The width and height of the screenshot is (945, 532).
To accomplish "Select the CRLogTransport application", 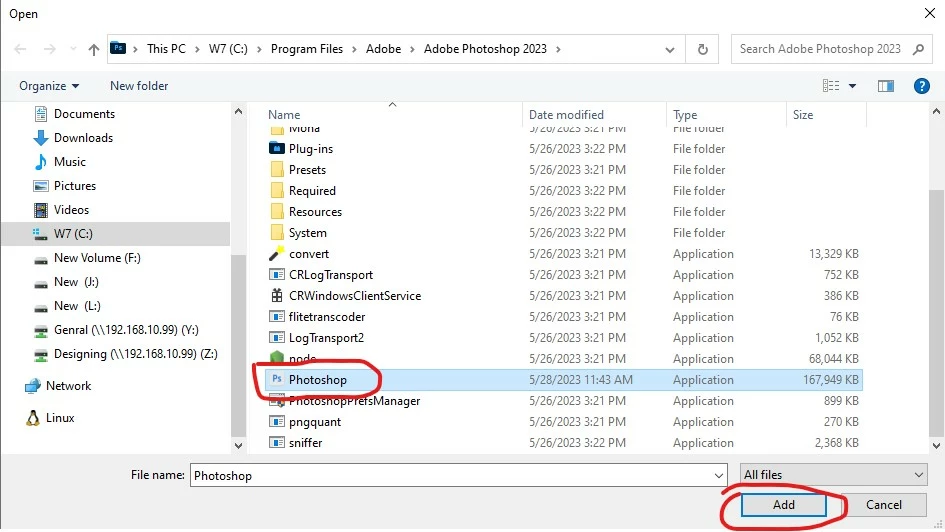I will click(330, 275).
